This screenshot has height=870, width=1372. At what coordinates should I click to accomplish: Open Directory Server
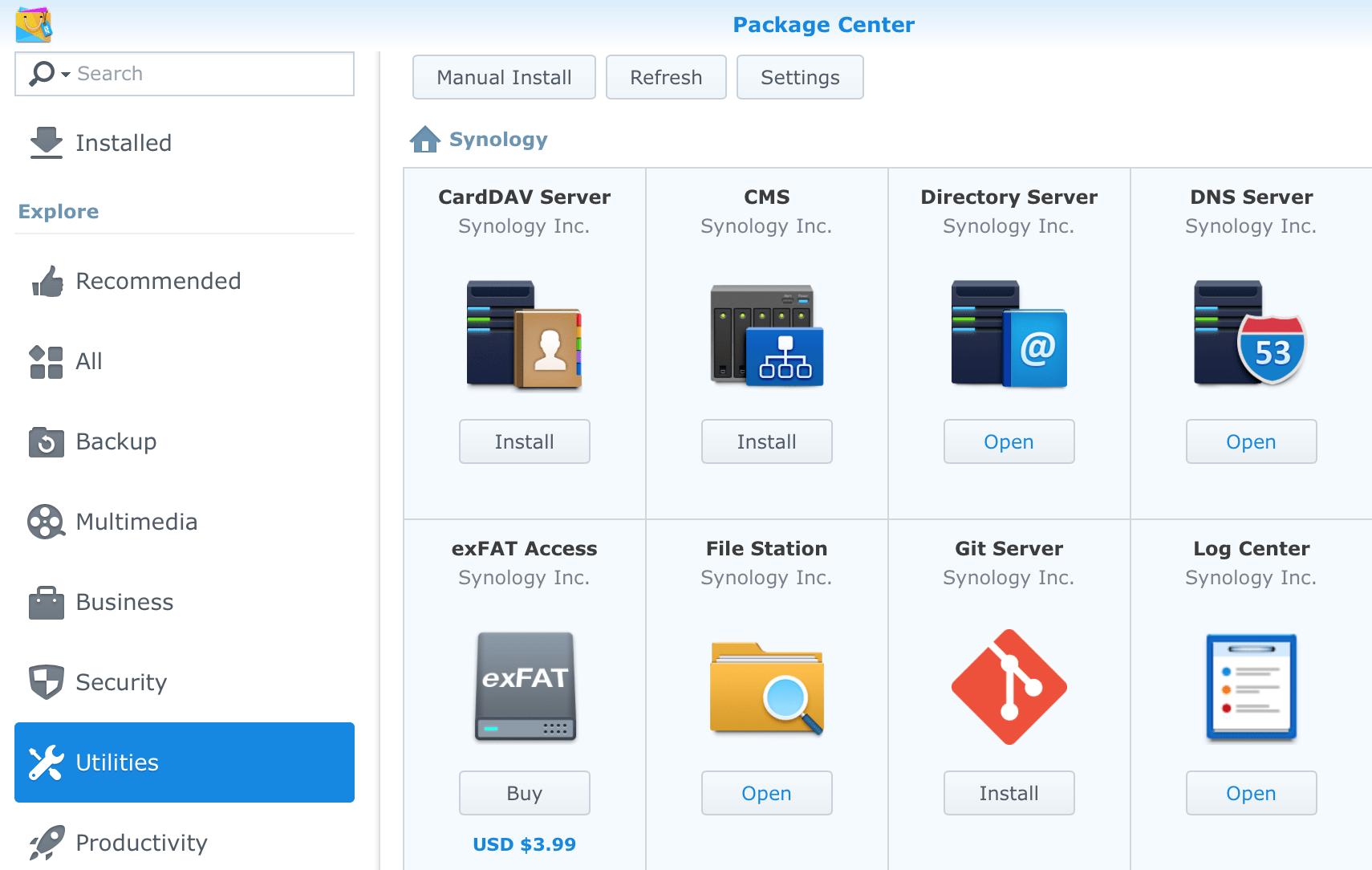1009,441
